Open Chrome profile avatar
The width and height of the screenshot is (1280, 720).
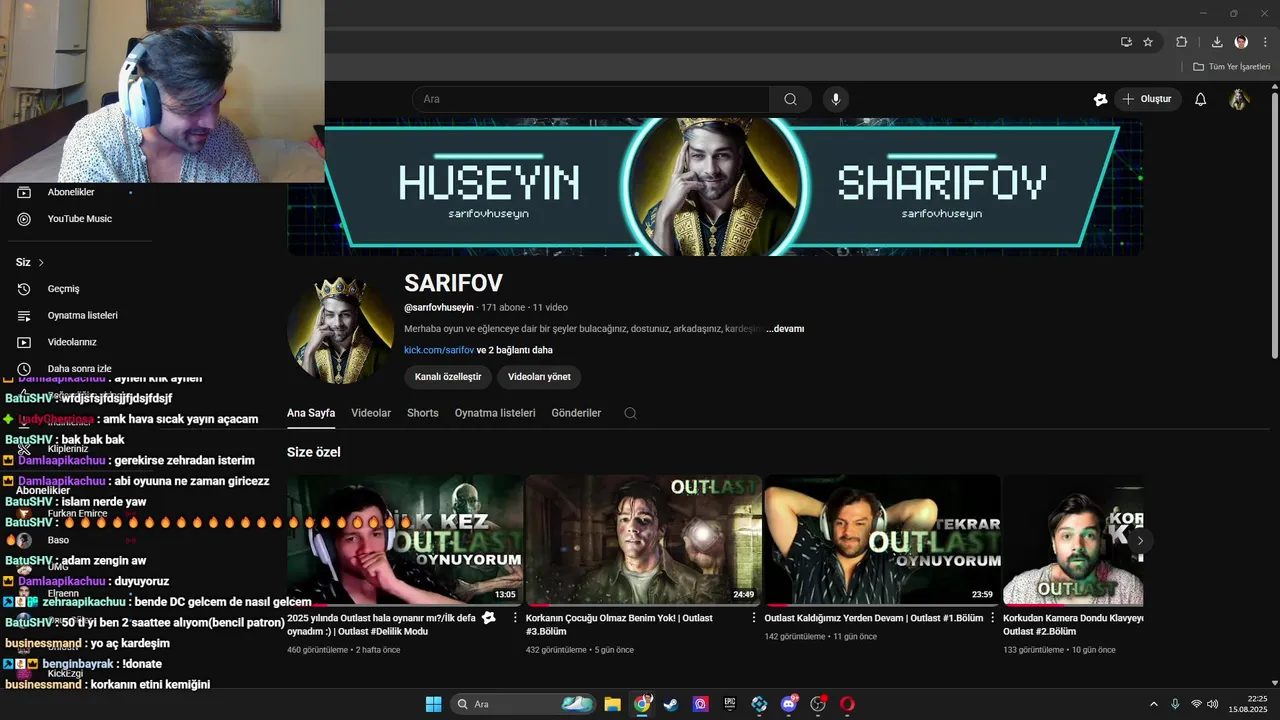click(1241, 42)
